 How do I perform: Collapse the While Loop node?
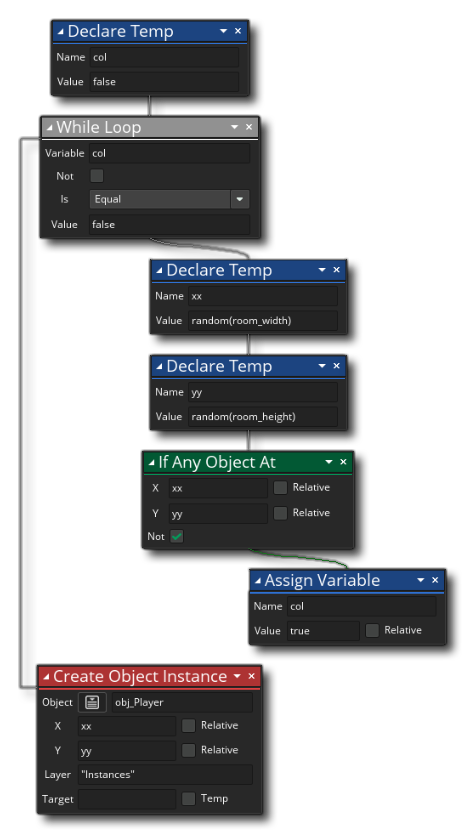[x=50, y=128]
